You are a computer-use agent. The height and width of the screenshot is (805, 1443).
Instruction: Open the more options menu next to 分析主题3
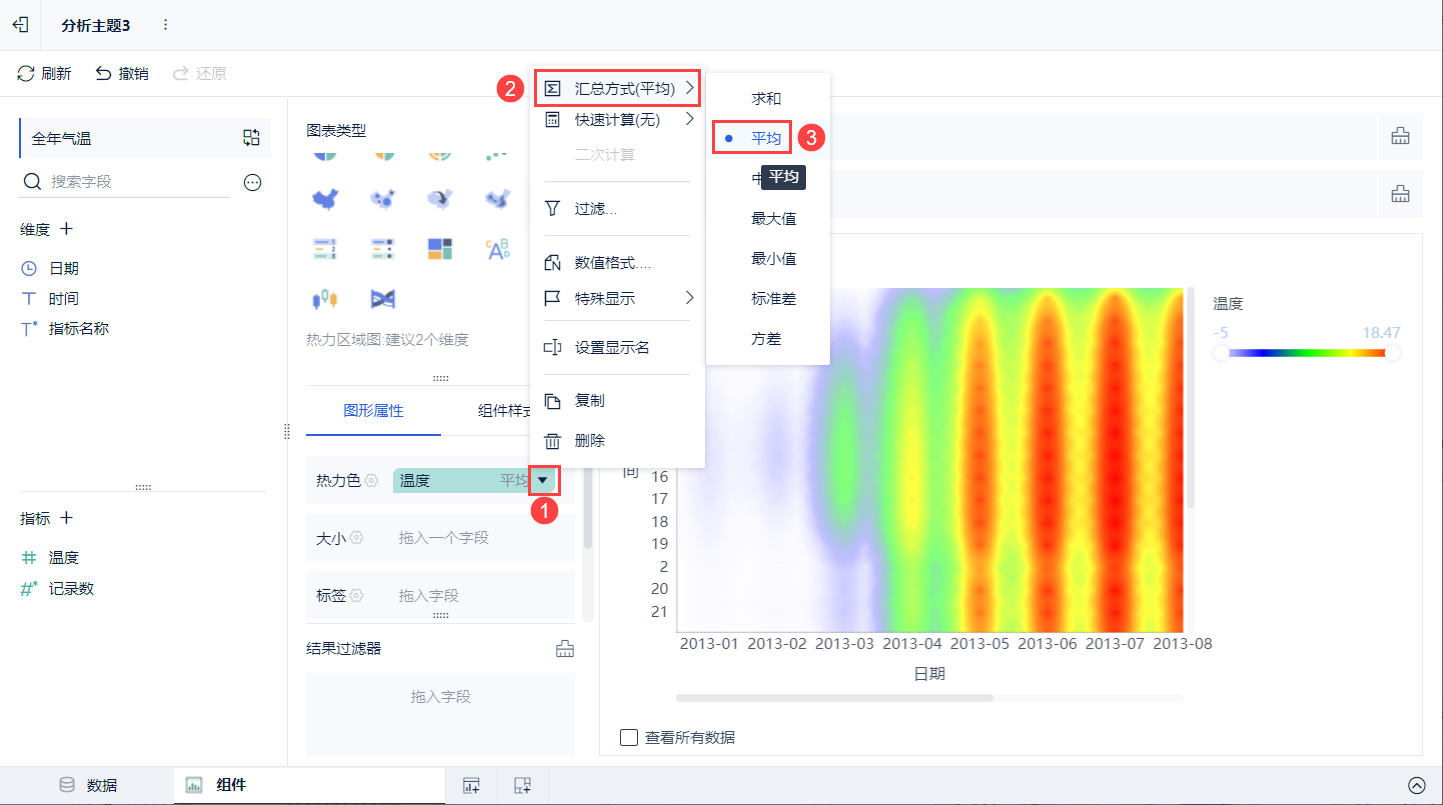165,25
